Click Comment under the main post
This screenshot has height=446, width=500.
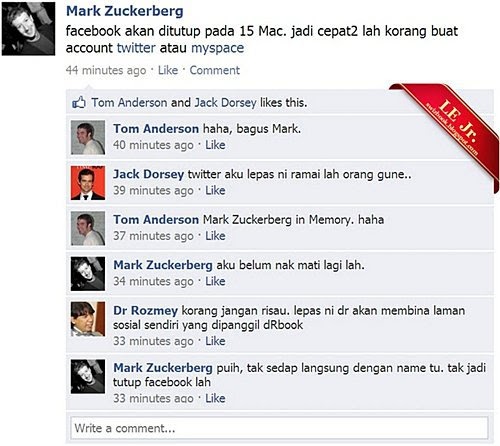[214, 70]
